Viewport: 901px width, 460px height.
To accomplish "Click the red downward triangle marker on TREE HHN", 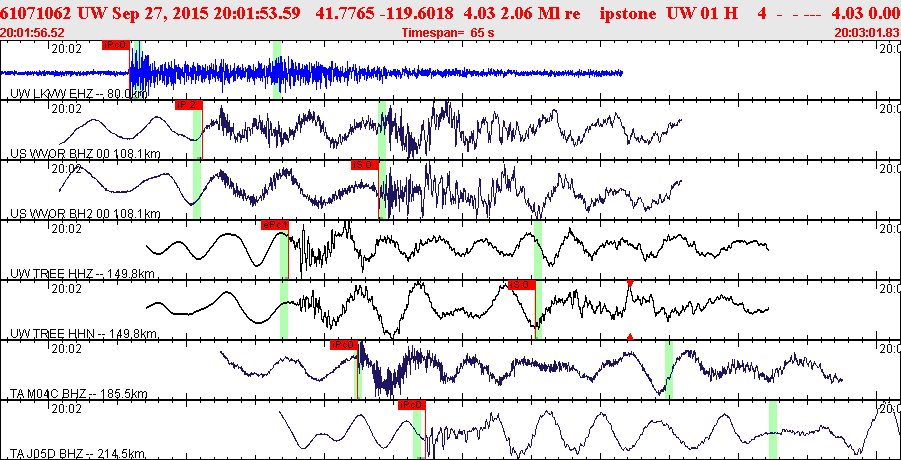I will [630, 283].
